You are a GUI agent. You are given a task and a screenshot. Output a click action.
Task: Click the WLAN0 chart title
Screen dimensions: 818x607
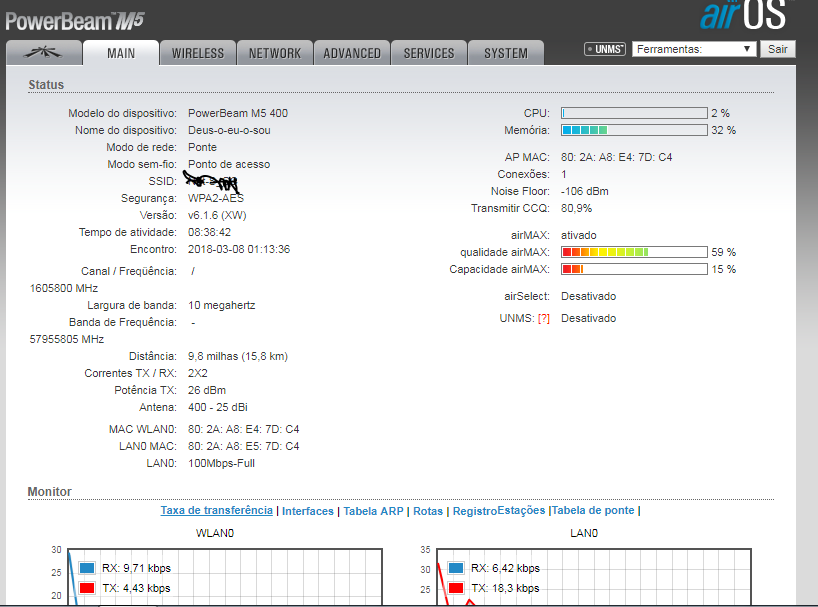[215, 533]
